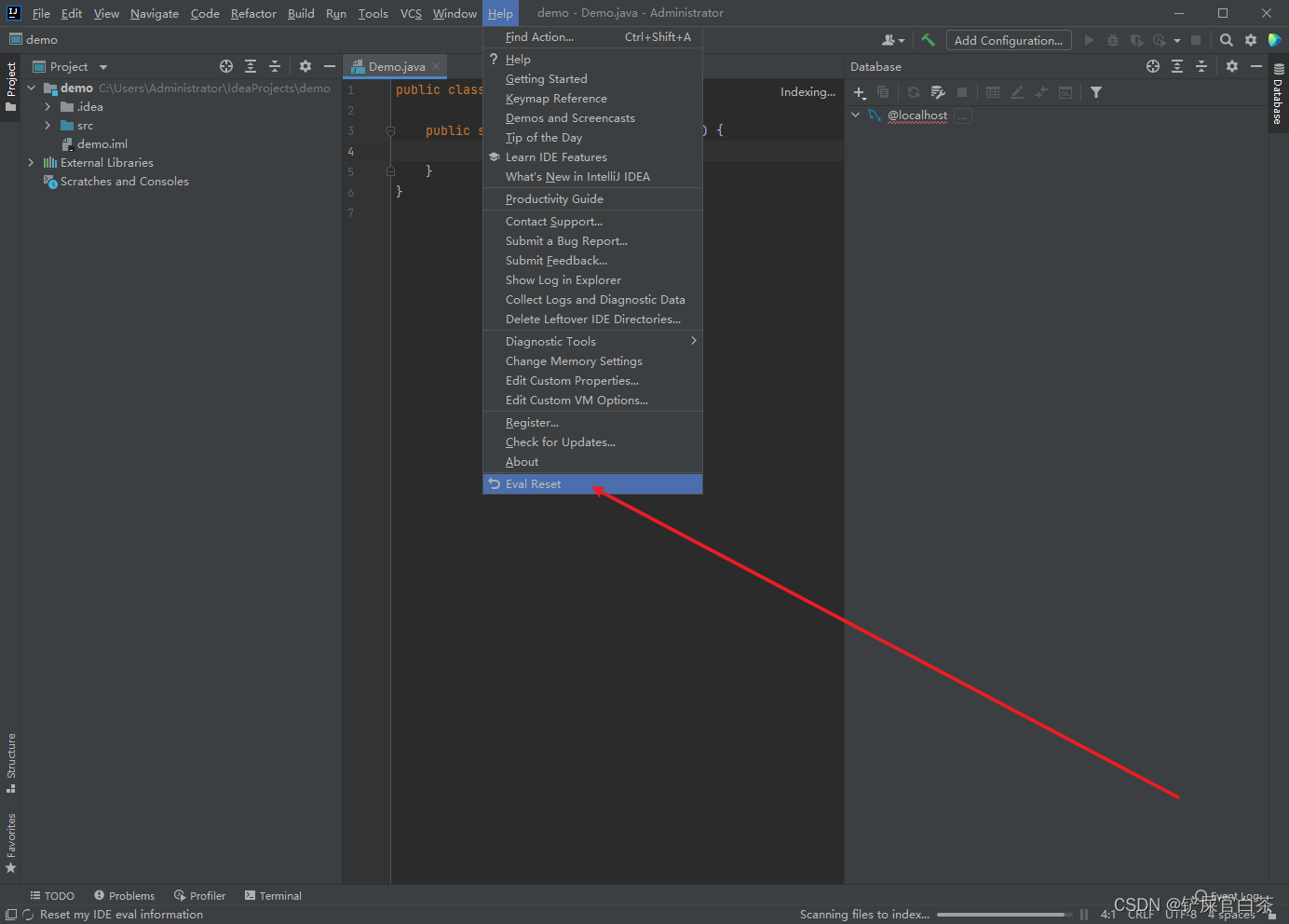Viewport: 1289px width, 924px height.
Task: Open the profiler run dropdown arrow
Action: (1177, 41)
